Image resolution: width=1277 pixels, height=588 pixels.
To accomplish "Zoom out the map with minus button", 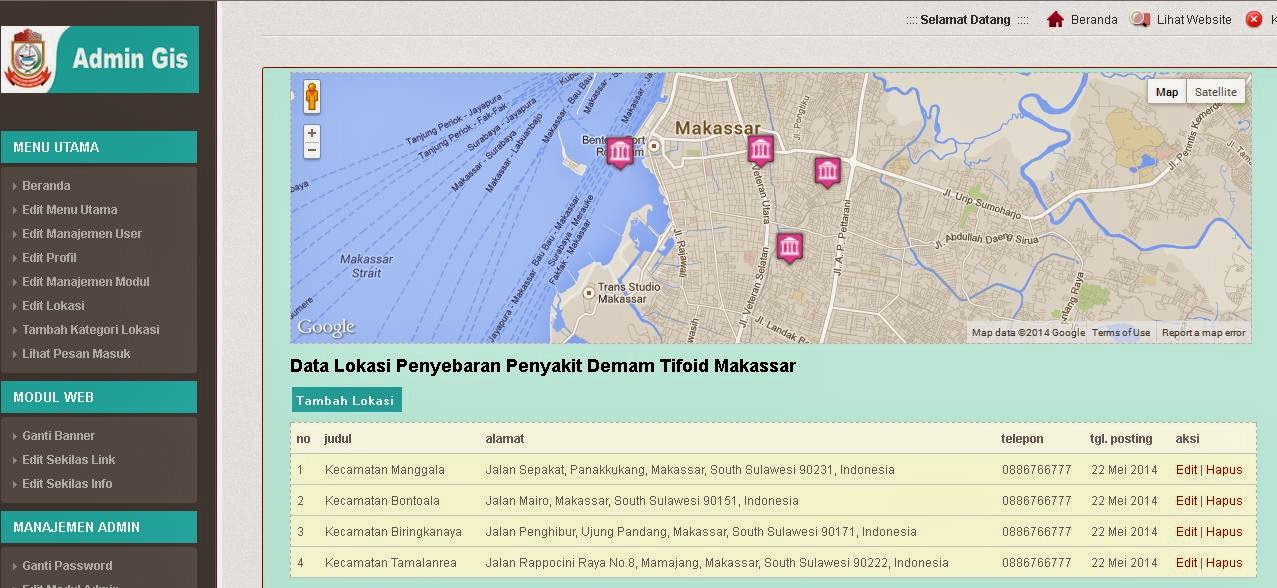I will click(312, 150).
